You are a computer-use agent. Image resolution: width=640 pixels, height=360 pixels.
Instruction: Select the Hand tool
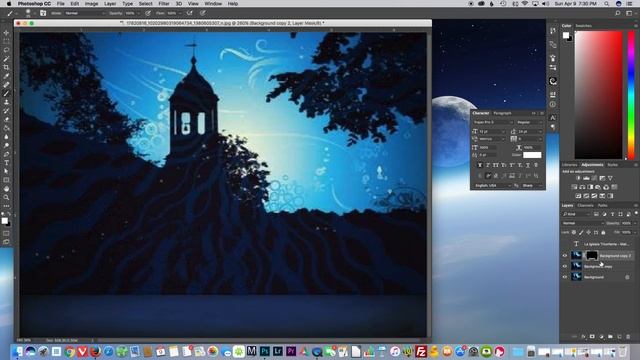[6, 189]
